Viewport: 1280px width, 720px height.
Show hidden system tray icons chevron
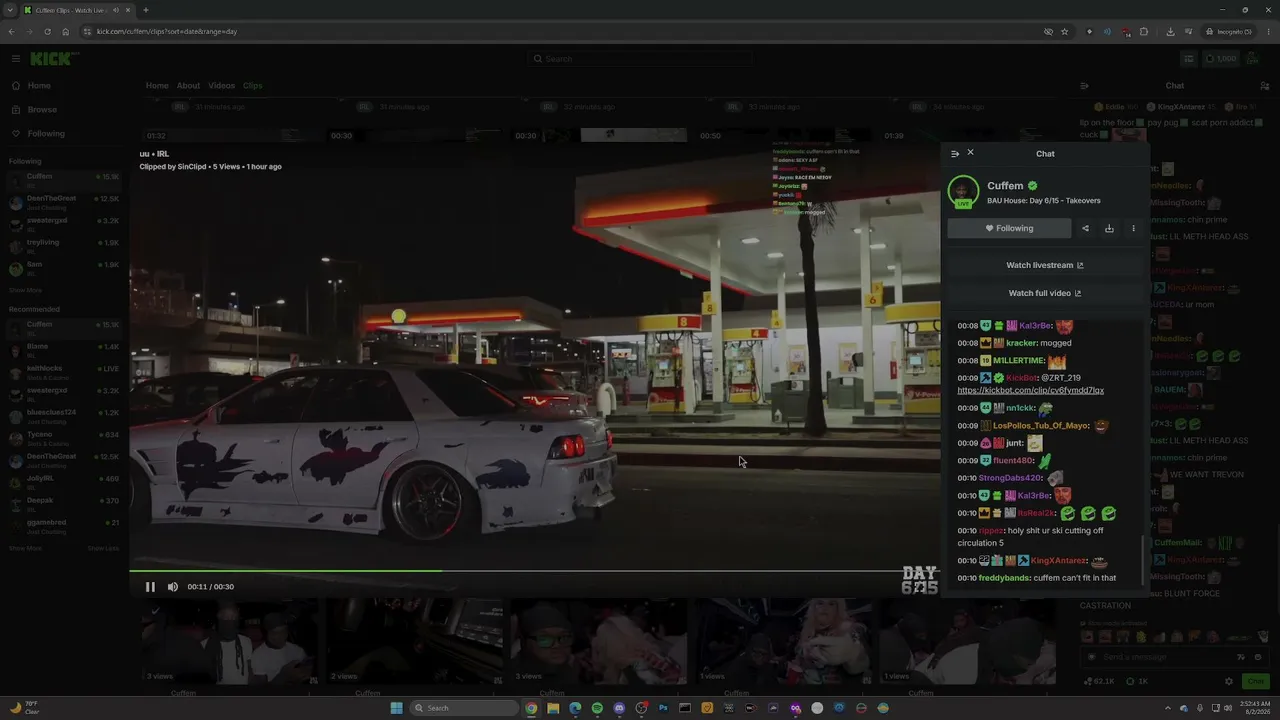(x=1169, y=708)
